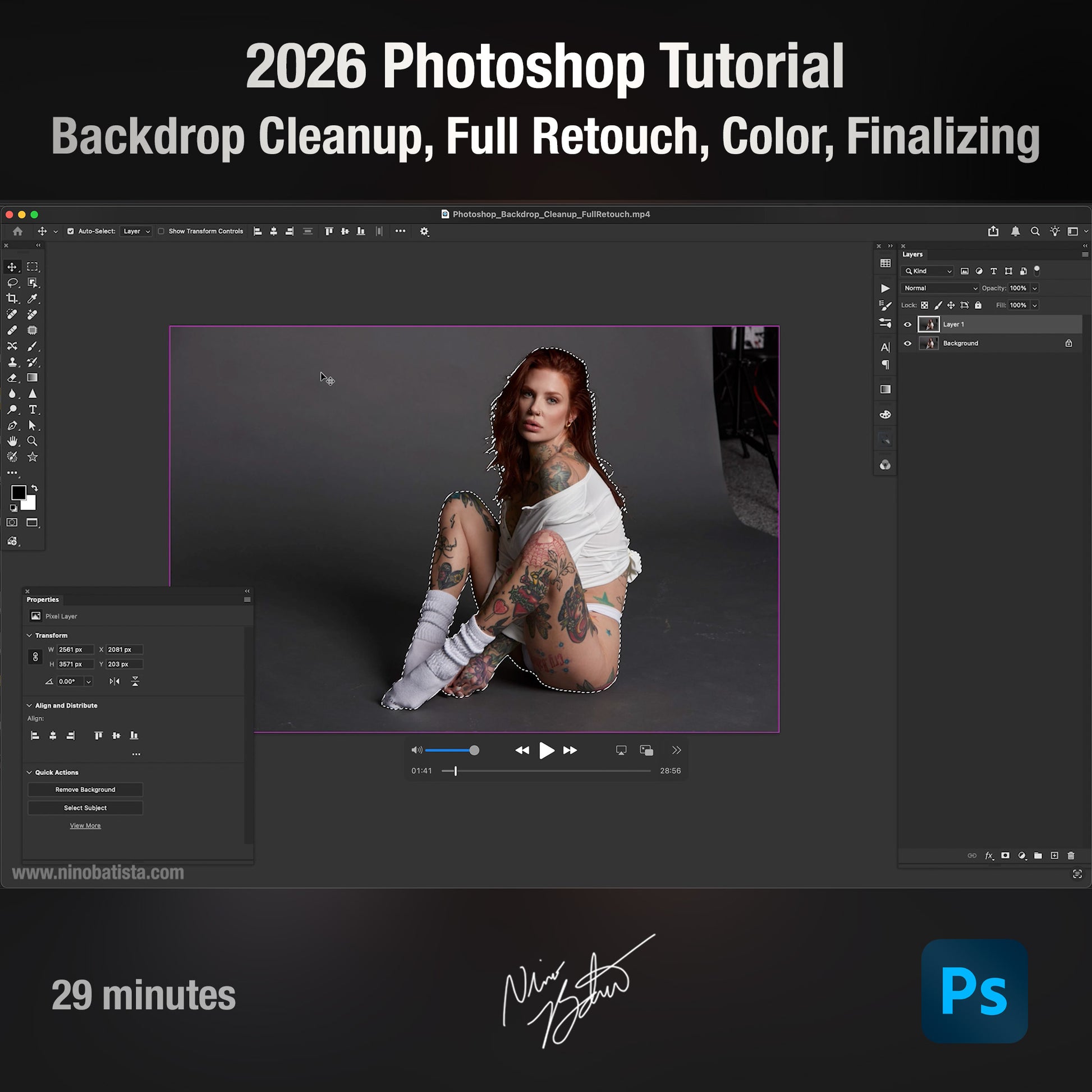Enable Show Transform Controls checkbox

coord(161,231)
